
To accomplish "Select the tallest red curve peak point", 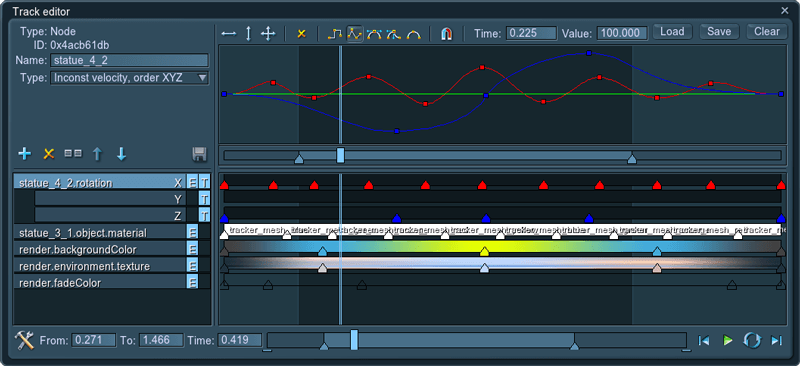I will pyautogui.click(x=482, y=67).
